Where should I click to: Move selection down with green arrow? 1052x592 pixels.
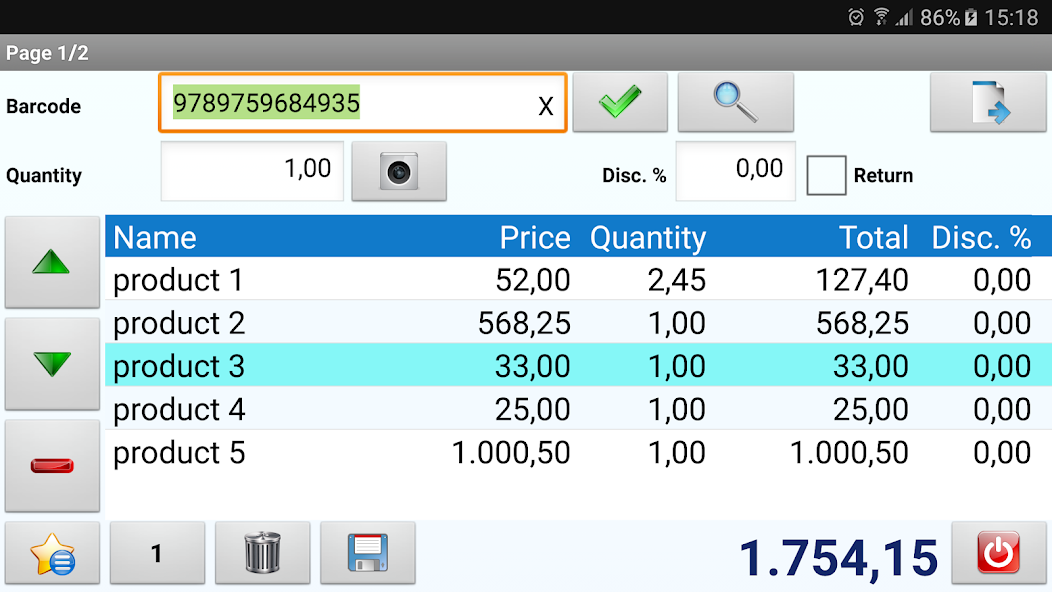52,364
